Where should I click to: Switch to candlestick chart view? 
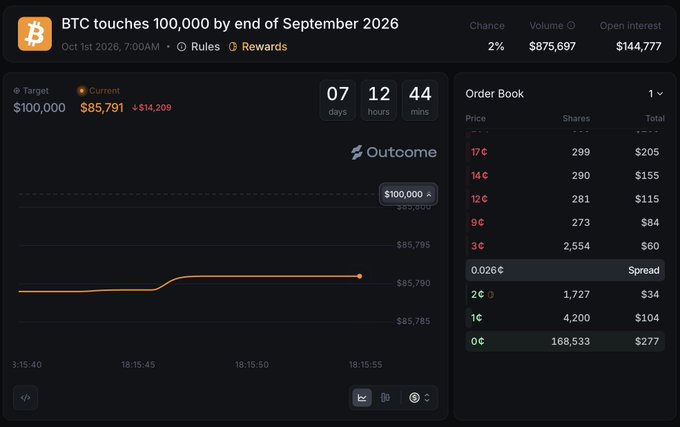[385, 398]
